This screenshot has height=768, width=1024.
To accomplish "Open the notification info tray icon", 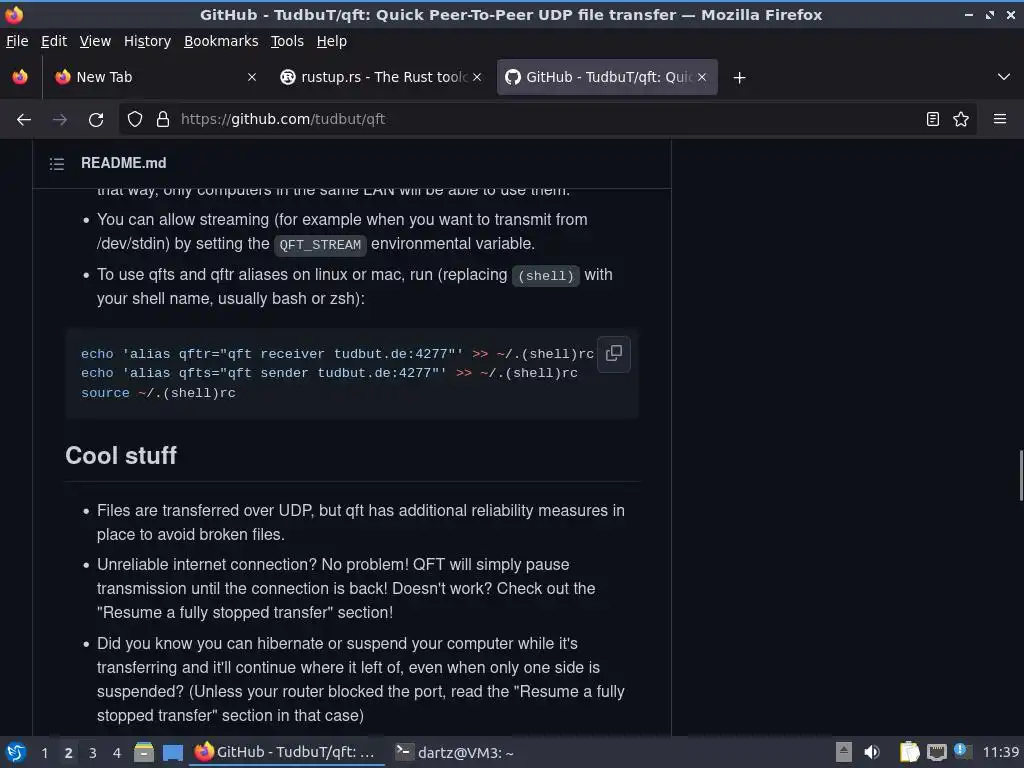I will click(962, 751).
